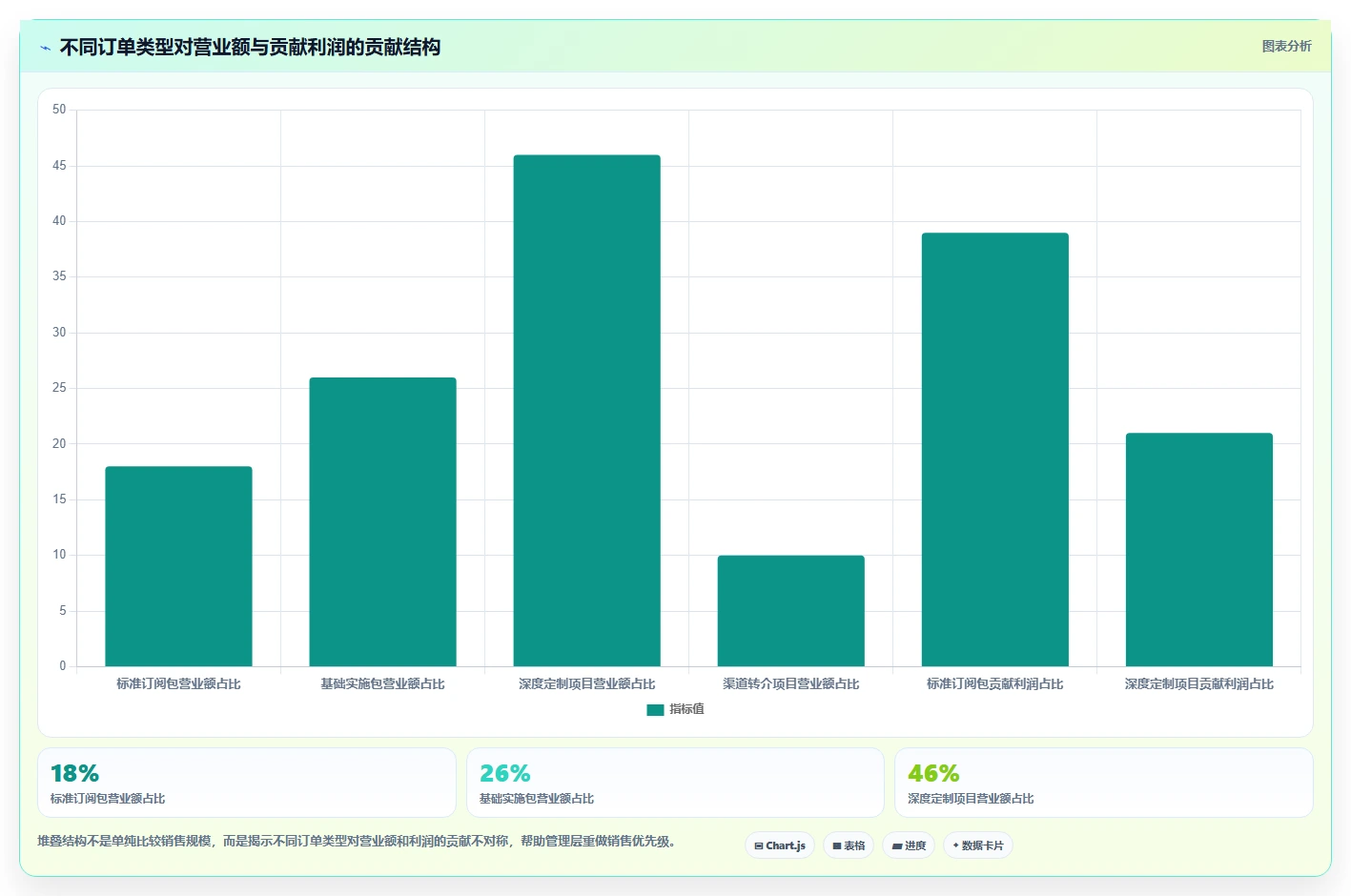Click the y-axis value 50
Screen dimensions: 1351x896
(59, 110)
